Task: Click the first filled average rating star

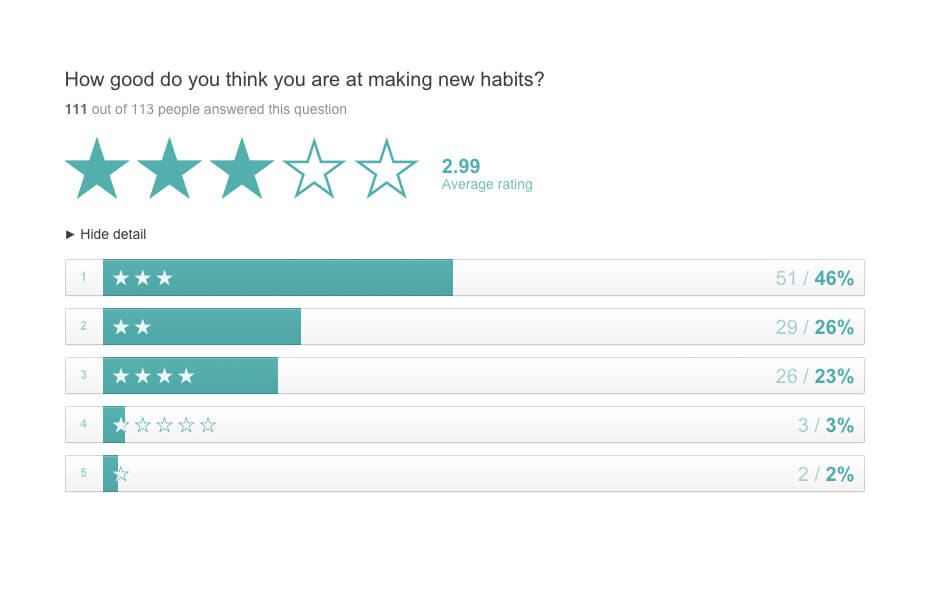Action: point(97,169)
